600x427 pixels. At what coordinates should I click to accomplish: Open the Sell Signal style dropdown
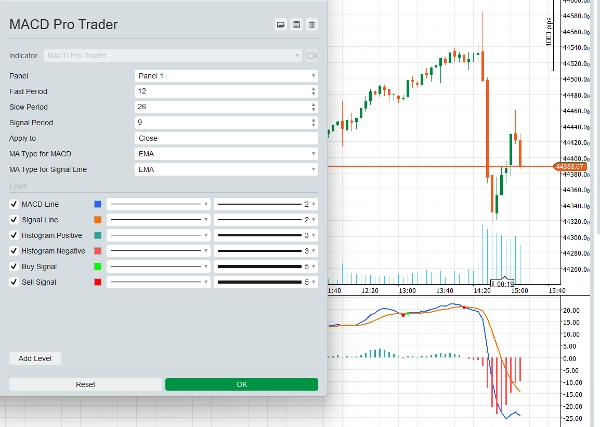[158, 282]
